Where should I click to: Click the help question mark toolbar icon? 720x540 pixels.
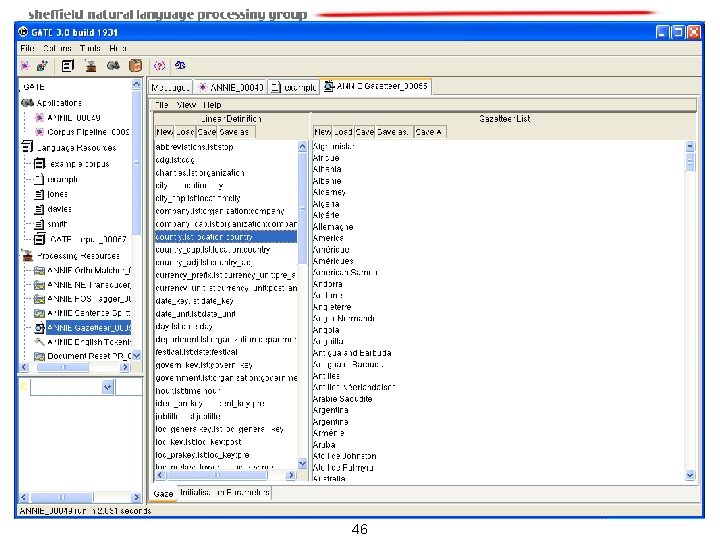(x=159, y=66)
